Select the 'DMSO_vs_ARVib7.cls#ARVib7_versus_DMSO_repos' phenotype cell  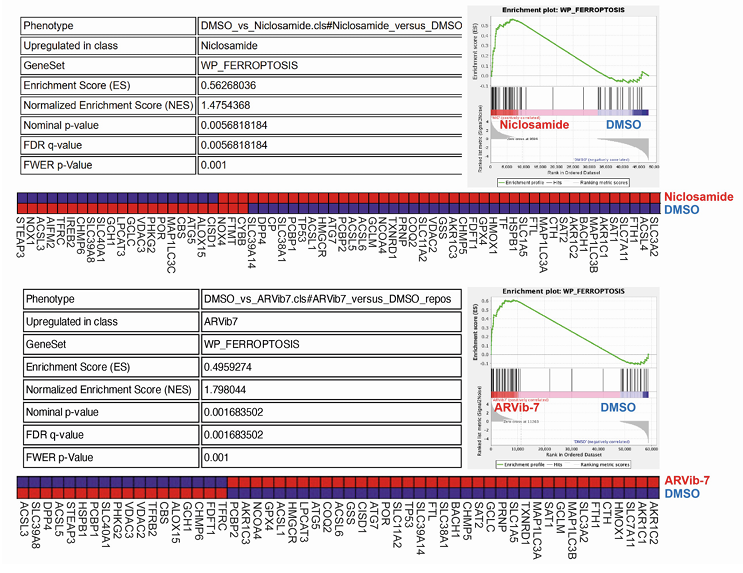tap(331, 299)
